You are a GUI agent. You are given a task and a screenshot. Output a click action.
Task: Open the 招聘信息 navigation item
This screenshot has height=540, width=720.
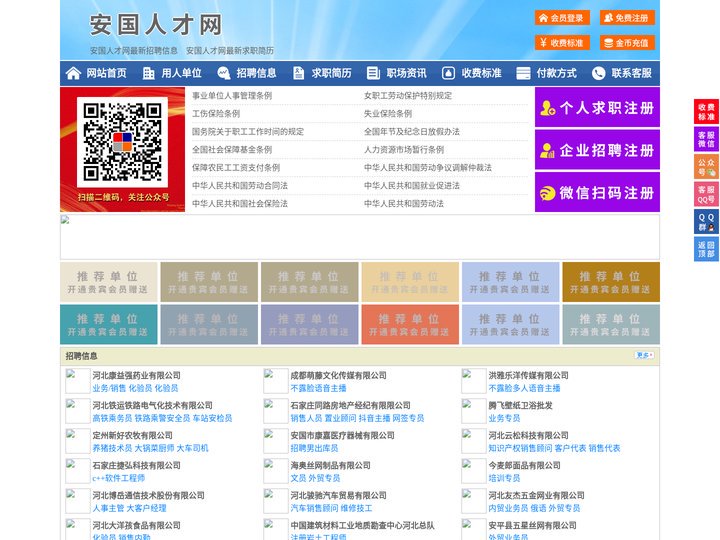coord(256,73)
